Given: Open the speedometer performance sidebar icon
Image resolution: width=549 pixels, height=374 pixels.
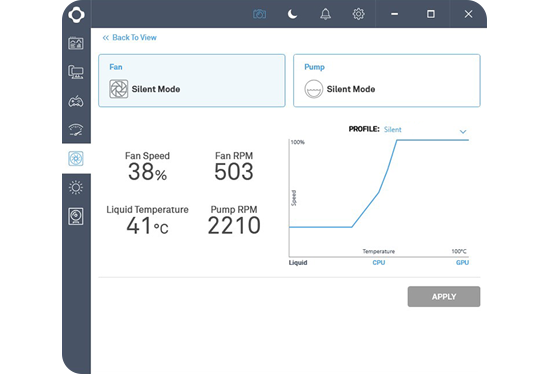Looking at the screenshot, I should pos(76,130).
